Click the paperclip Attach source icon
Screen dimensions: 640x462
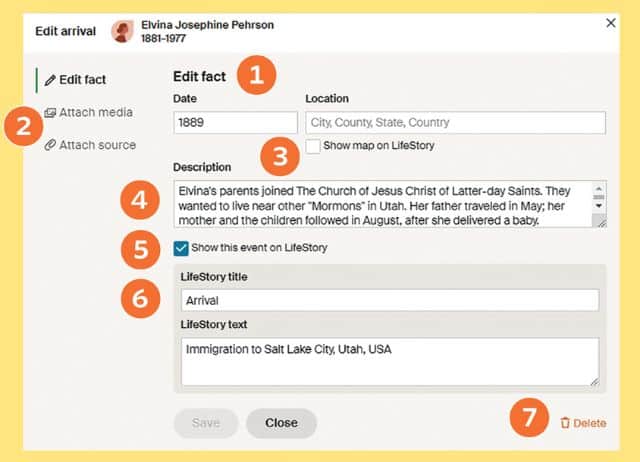(x=50, y=145)
